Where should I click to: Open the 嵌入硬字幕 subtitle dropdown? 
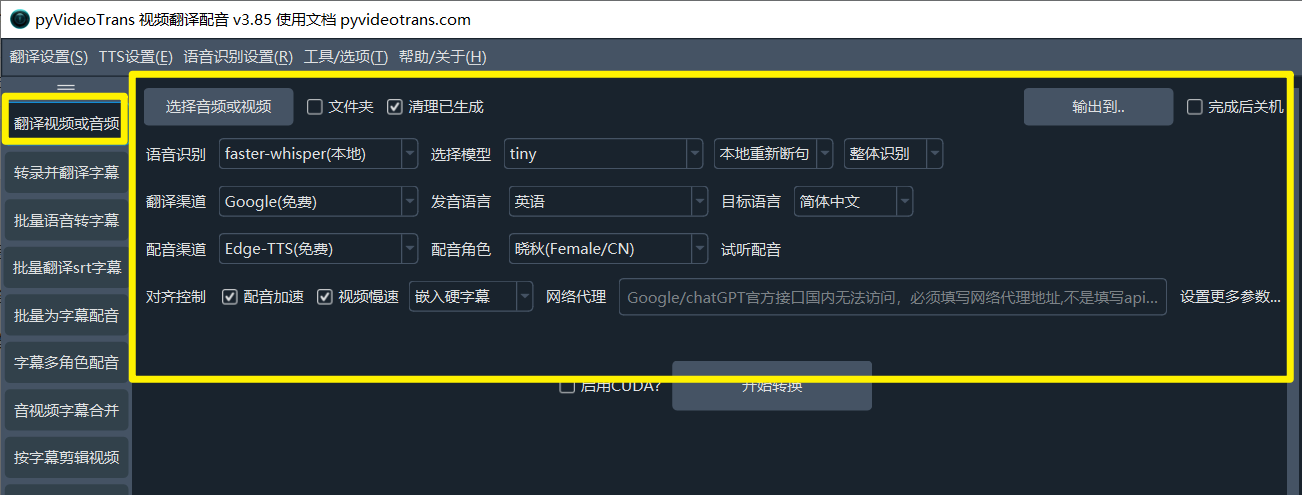471,297
